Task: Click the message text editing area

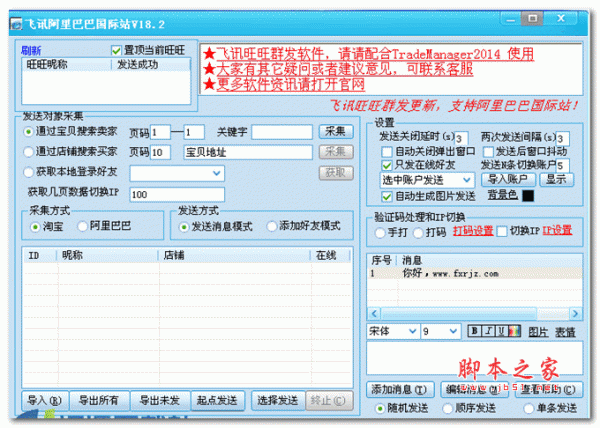Action: [x=474, y=358]
